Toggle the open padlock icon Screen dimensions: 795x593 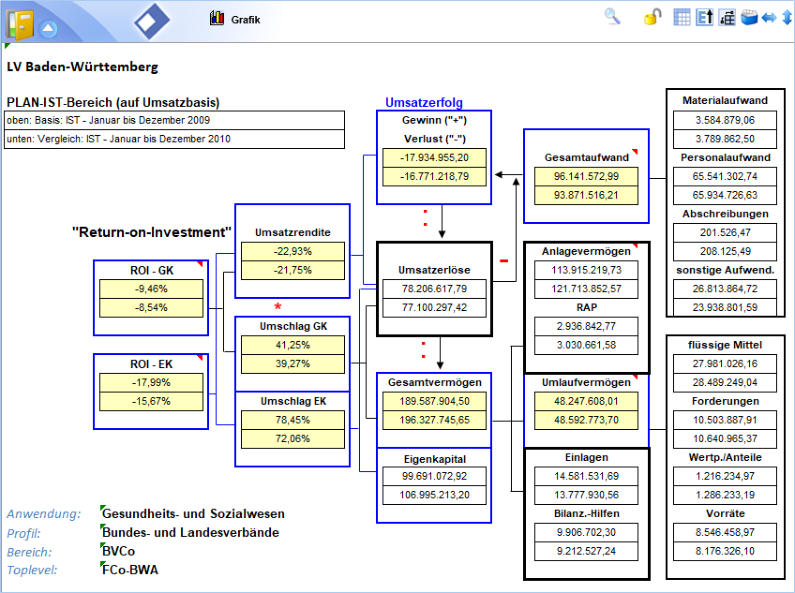coord(652,17)
